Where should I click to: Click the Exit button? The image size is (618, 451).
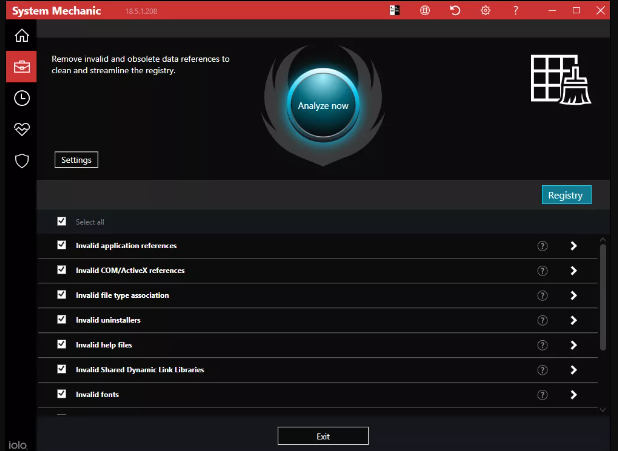[323, 436]
